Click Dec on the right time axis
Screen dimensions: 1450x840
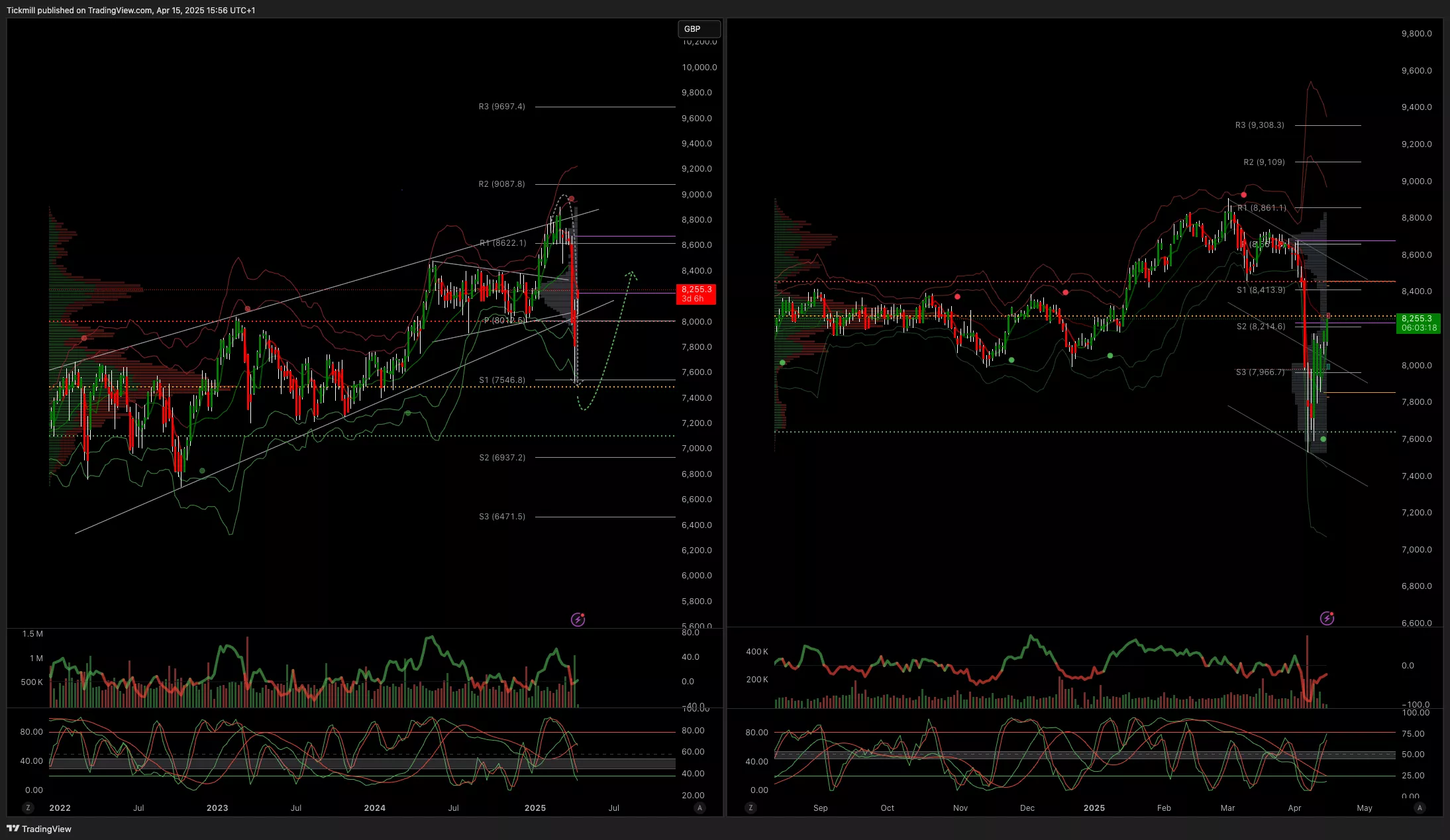[1027, 808]
